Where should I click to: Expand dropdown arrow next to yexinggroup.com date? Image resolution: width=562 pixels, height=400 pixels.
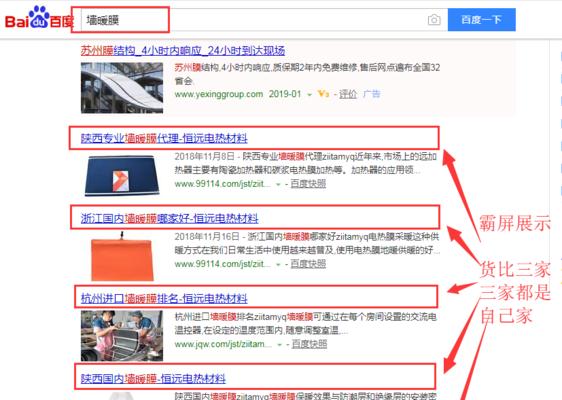click(x=309, y=95)
